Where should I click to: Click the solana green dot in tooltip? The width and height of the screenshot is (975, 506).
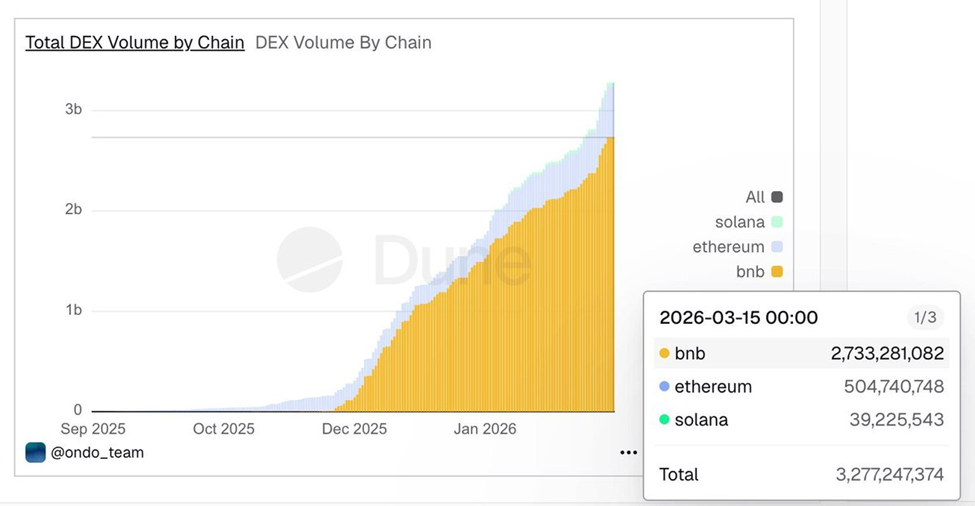(664, 420)
